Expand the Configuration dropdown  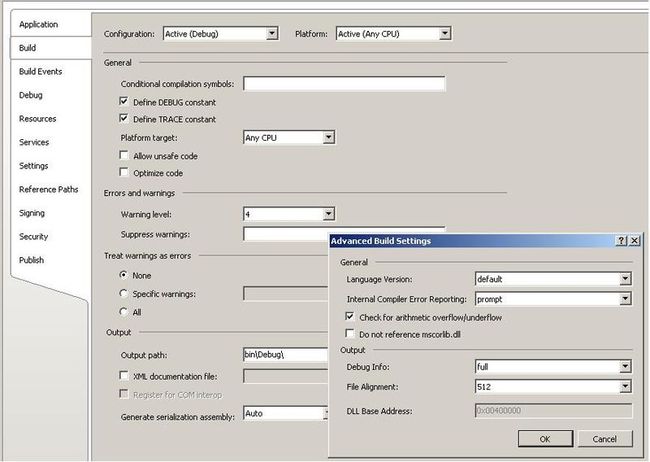(x=272, y=34)
